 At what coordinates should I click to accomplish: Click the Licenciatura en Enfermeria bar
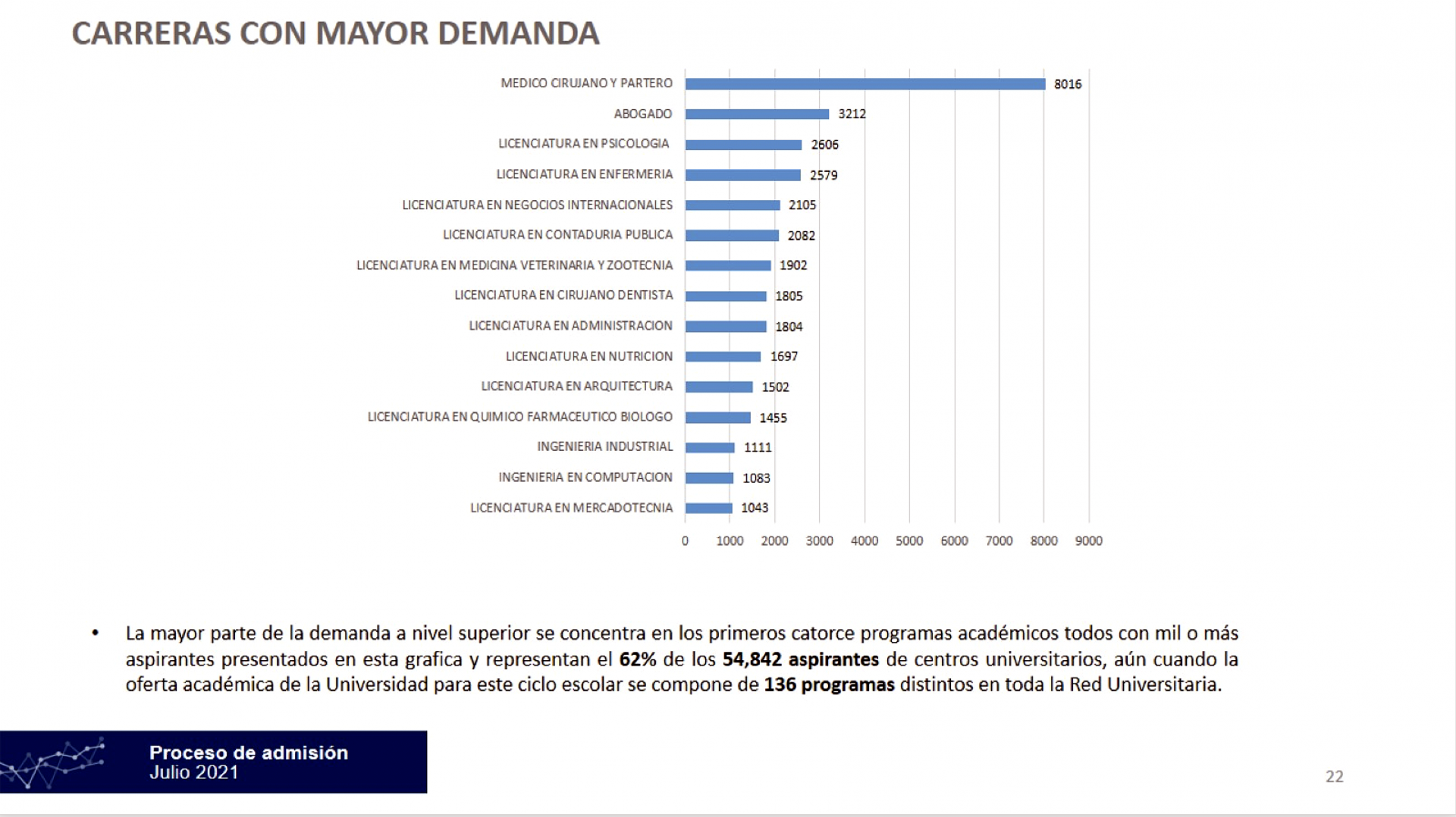tap(743, 175)
